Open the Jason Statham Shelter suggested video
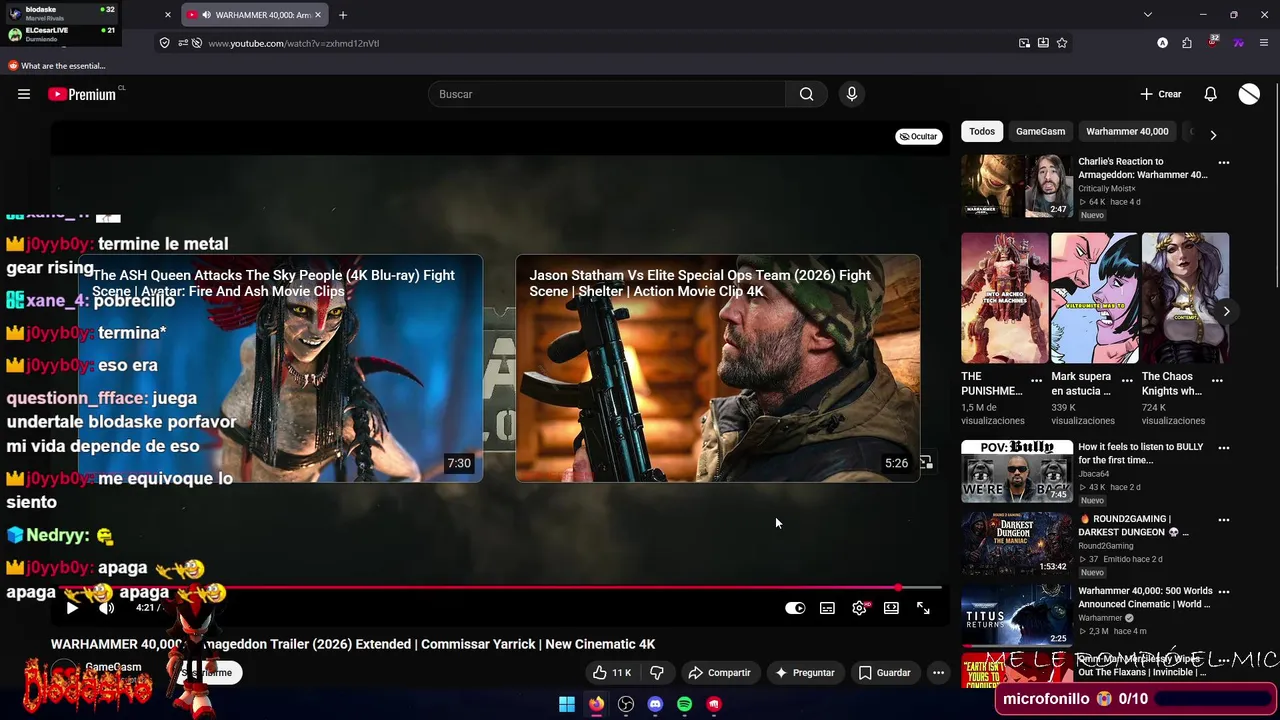 coord(718,368)
